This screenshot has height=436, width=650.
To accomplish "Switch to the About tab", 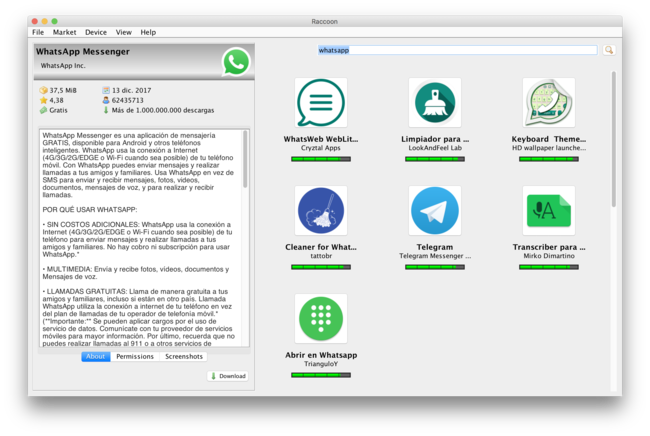I will 96,356.
